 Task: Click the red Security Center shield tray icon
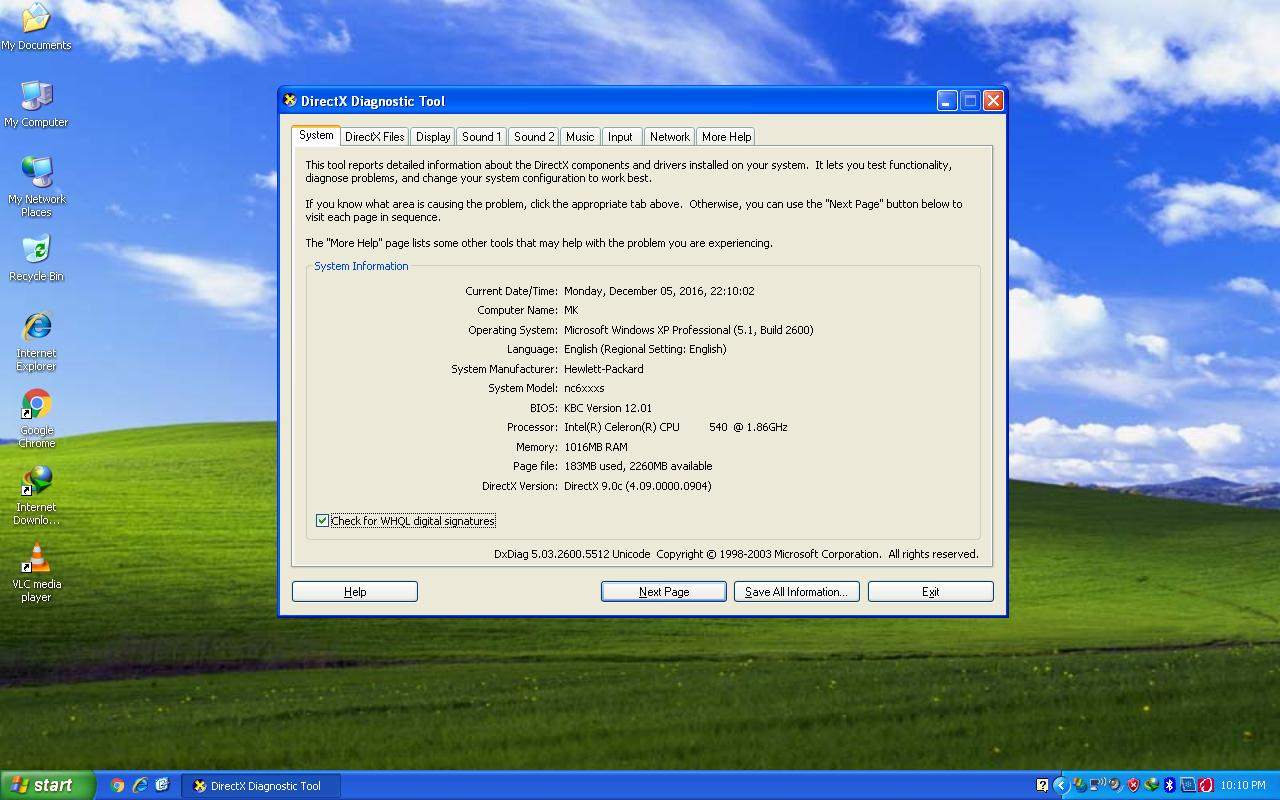1133,785
